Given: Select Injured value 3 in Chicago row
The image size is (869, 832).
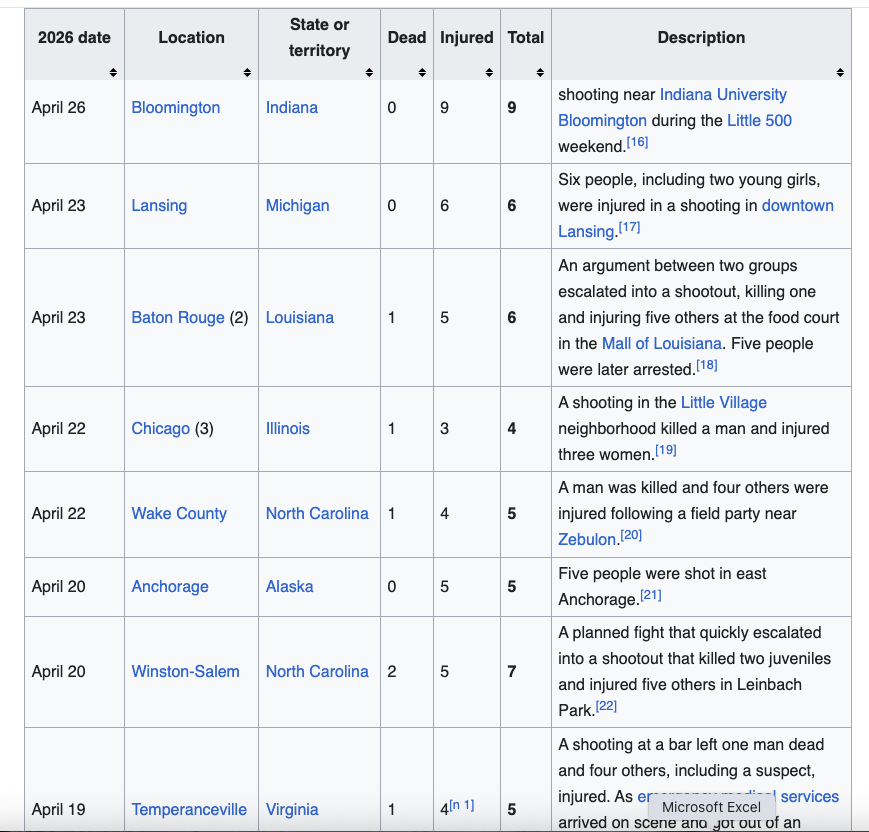Looking at the screenshot, I should tap(444, 428).
